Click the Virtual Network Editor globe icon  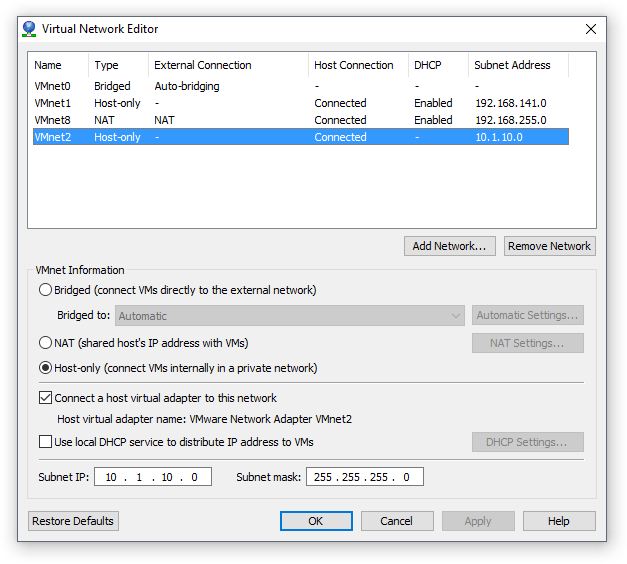coord(29,29)
